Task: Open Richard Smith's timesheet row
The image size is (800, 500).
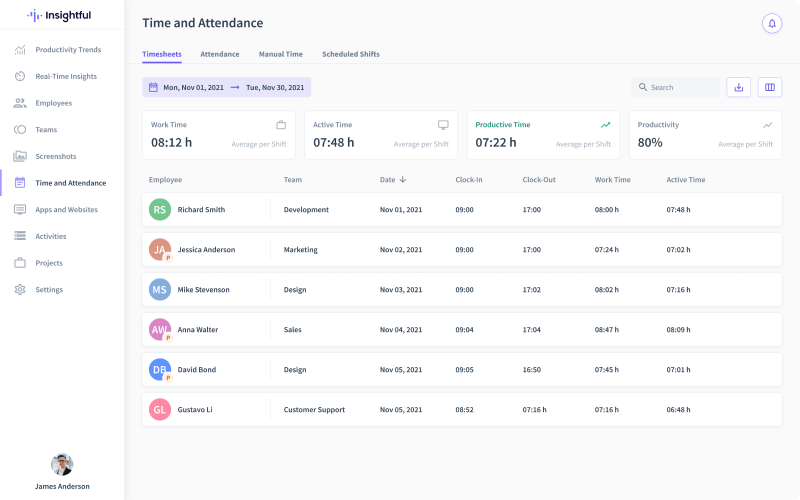Action: [x=462, y=210]
